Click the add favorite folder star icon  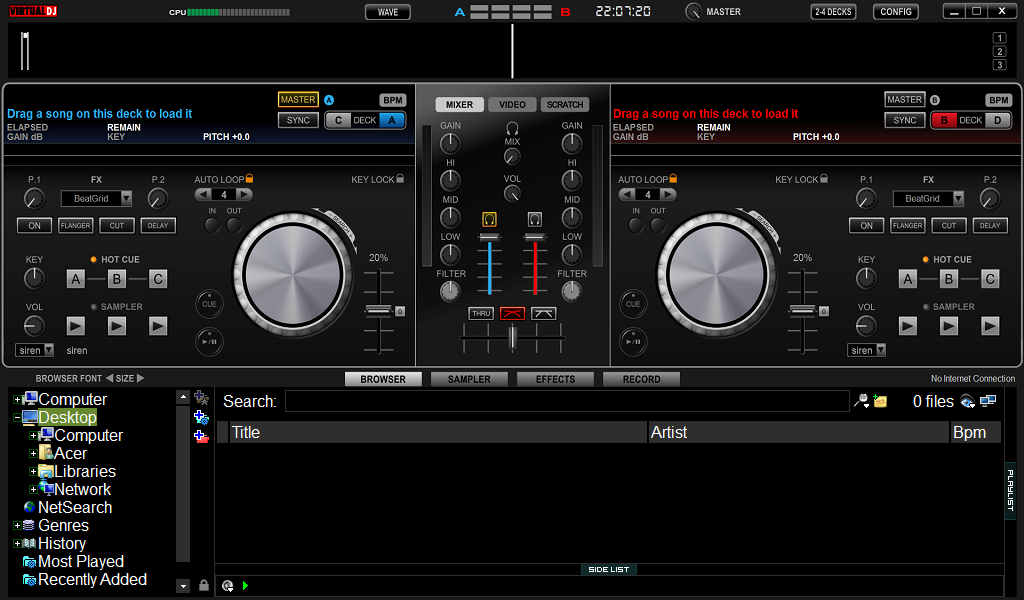point(201,398)
